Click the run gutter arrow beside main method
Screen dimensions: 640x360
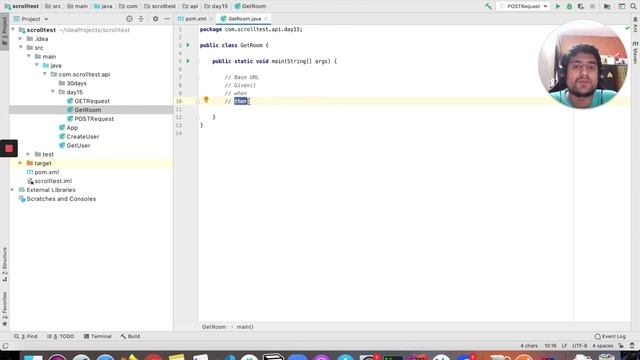(188, 61)
